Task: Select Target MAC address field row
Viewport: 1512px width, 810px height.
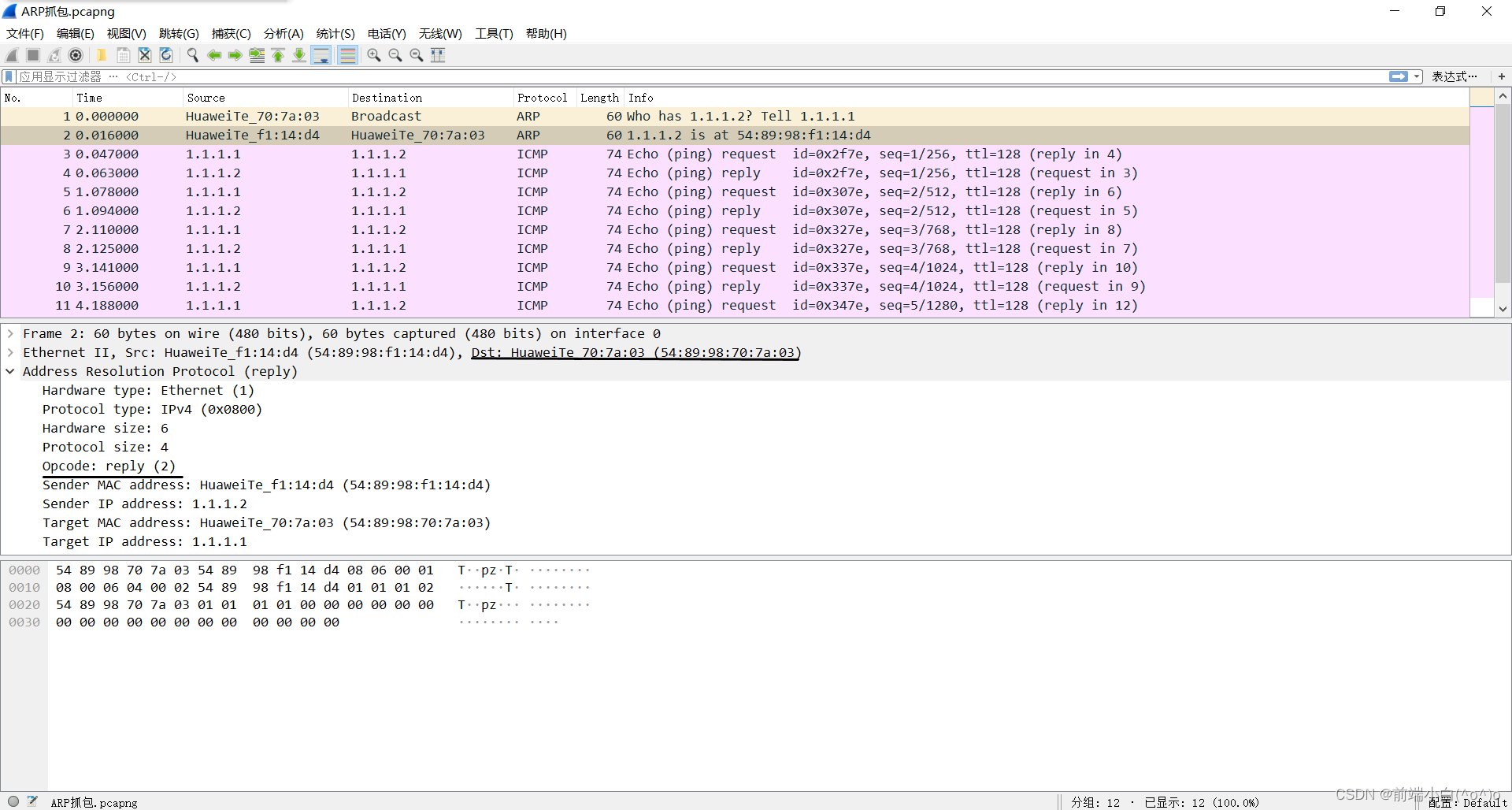Action: 266,523
